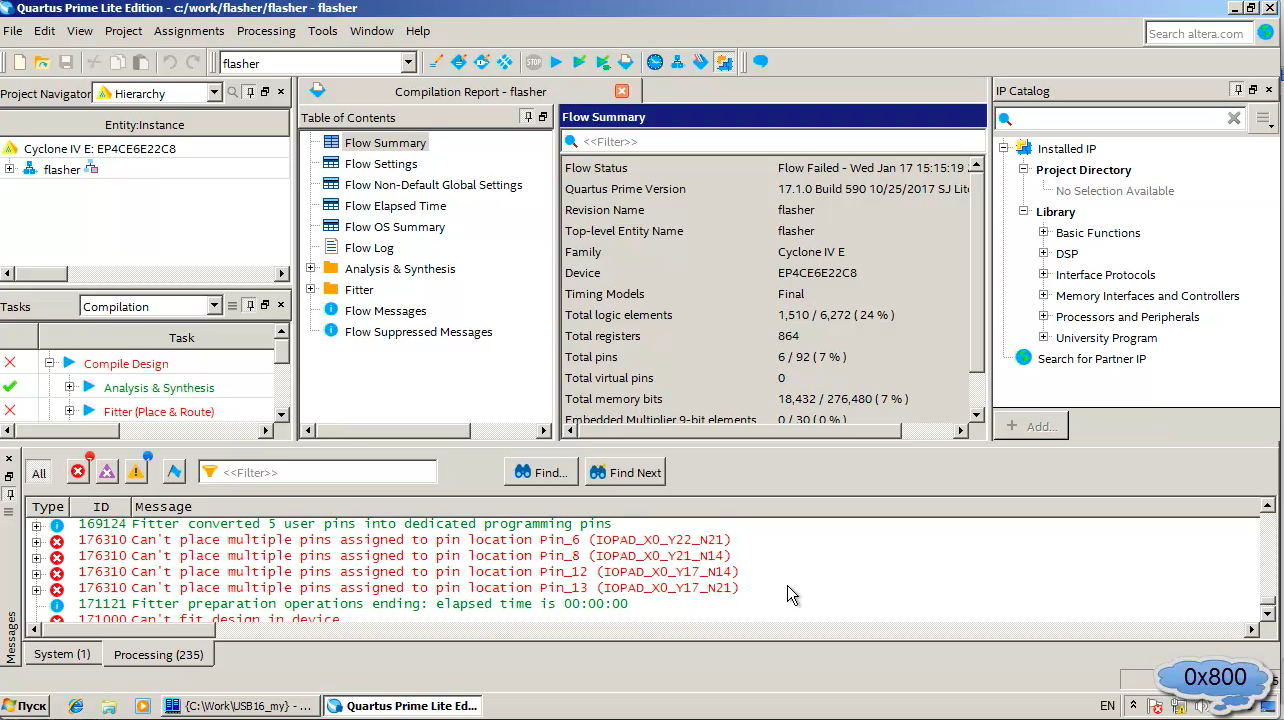Close the Project Navigator panel
This screenshot has width=1284, height=720.
pyautogui.click(x=281, y=92)
